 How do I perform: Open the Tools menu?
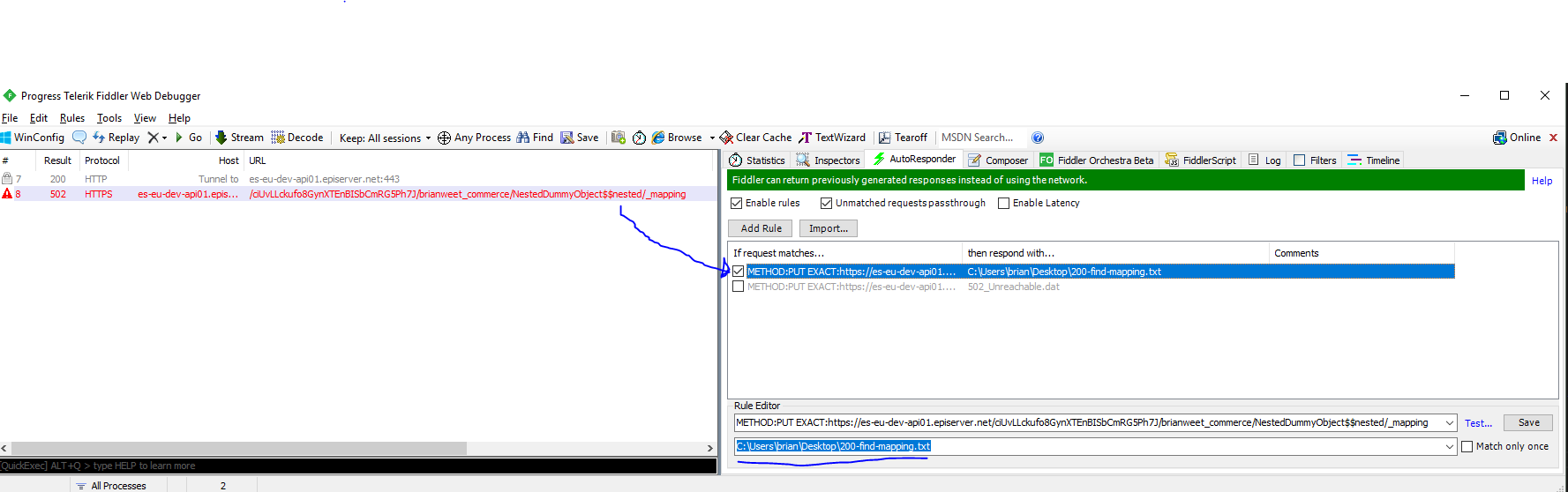pyautogui.click(x=109, y=118)
